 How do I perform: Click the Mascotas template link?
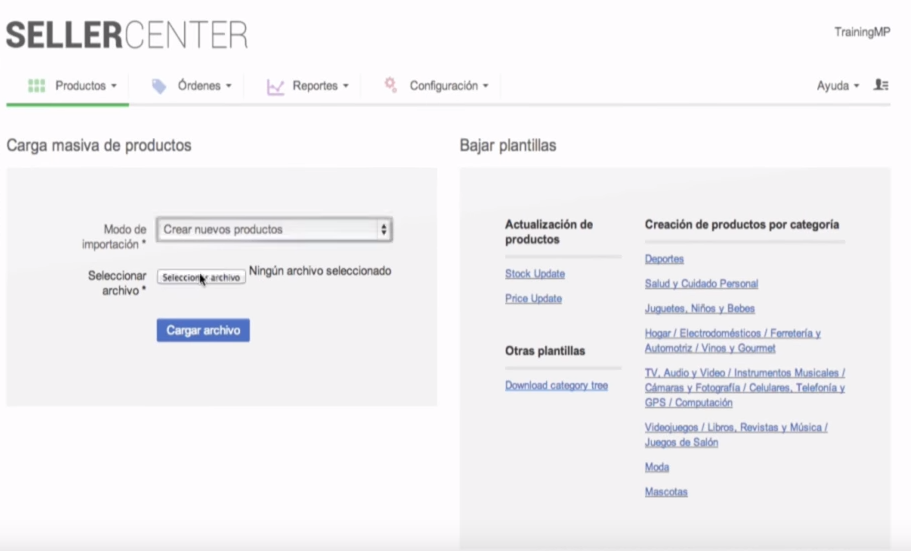[666, 492]
